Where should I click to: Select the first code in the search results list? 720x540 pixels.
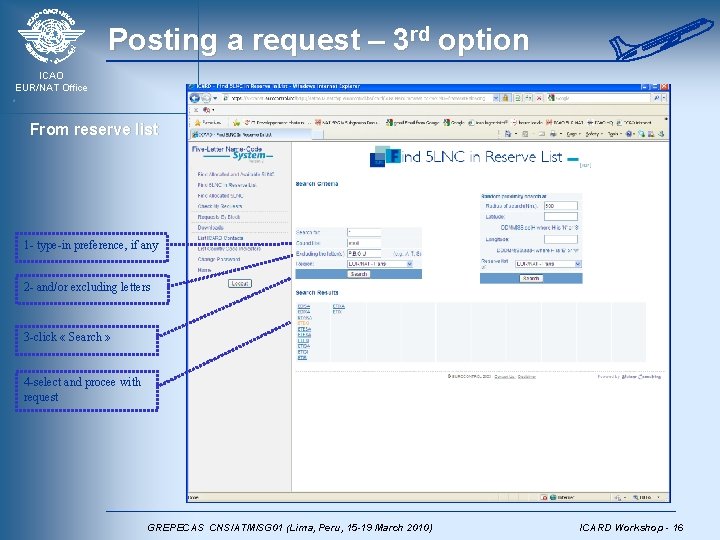coord(304,306)
